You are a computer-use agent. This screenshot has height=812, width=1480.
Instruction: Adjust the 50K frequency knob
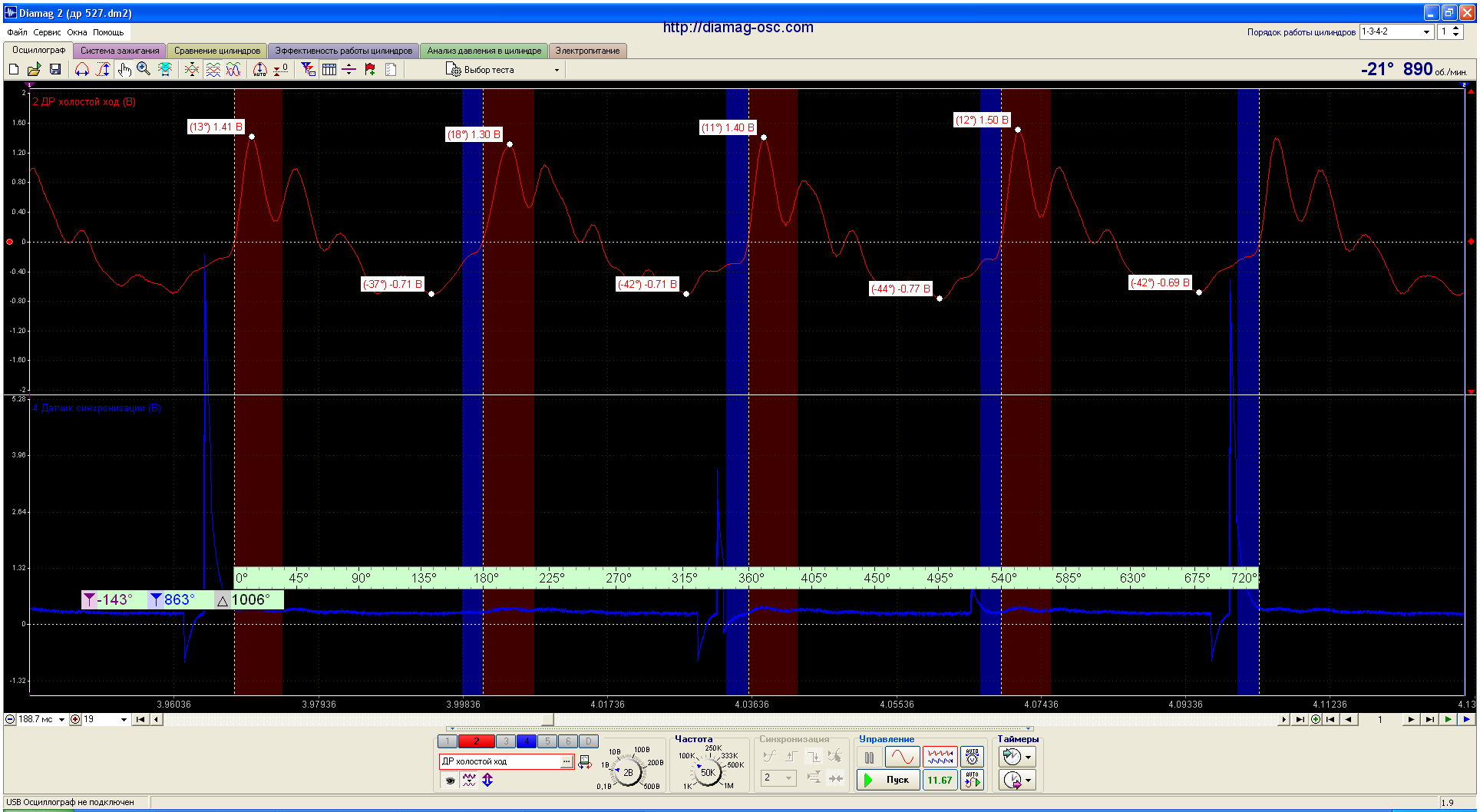[x=708, y=772]
